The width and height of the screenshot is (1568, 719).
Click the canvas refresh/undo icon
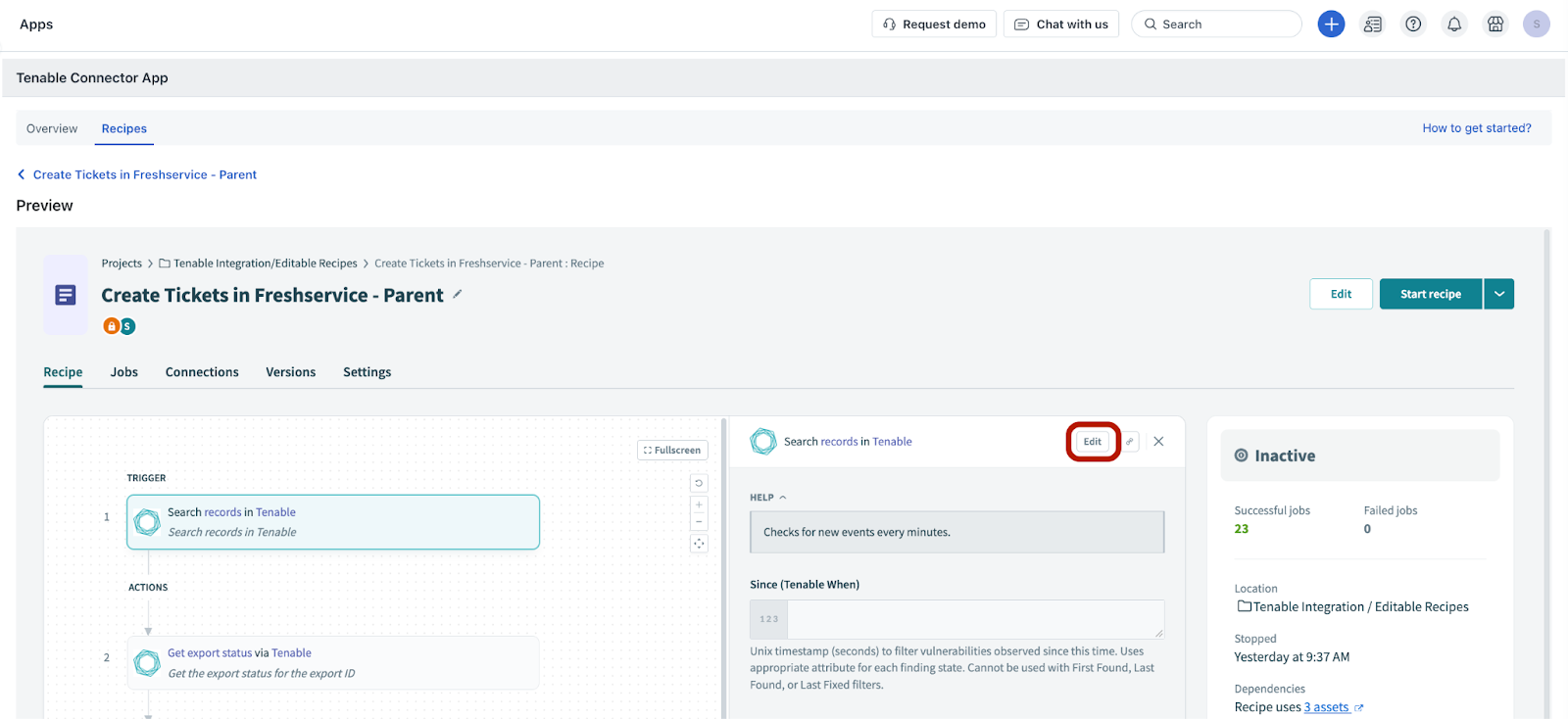point(699,483)
